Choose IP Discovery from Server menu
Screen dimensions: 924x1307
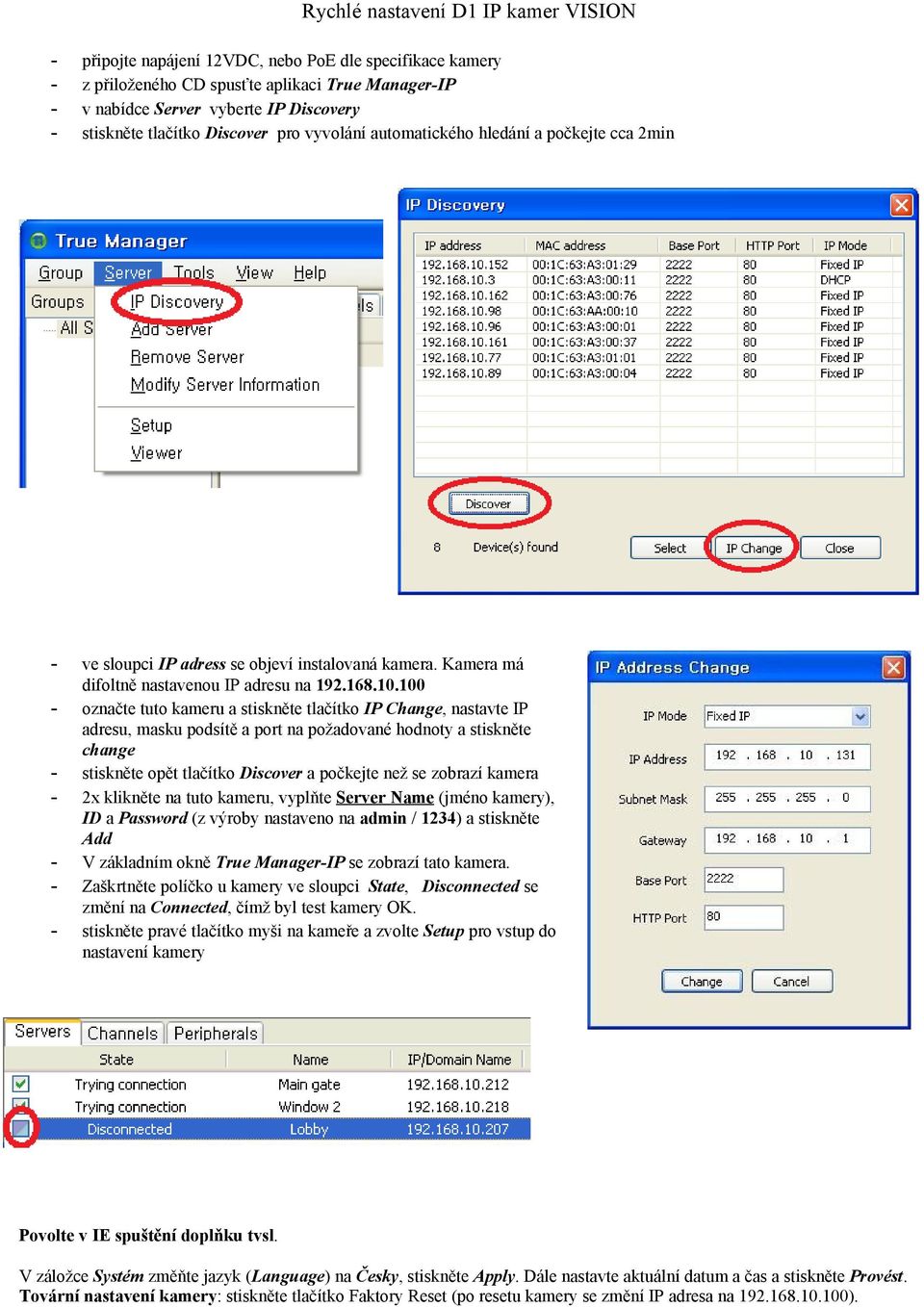click(x=176, y=302)
